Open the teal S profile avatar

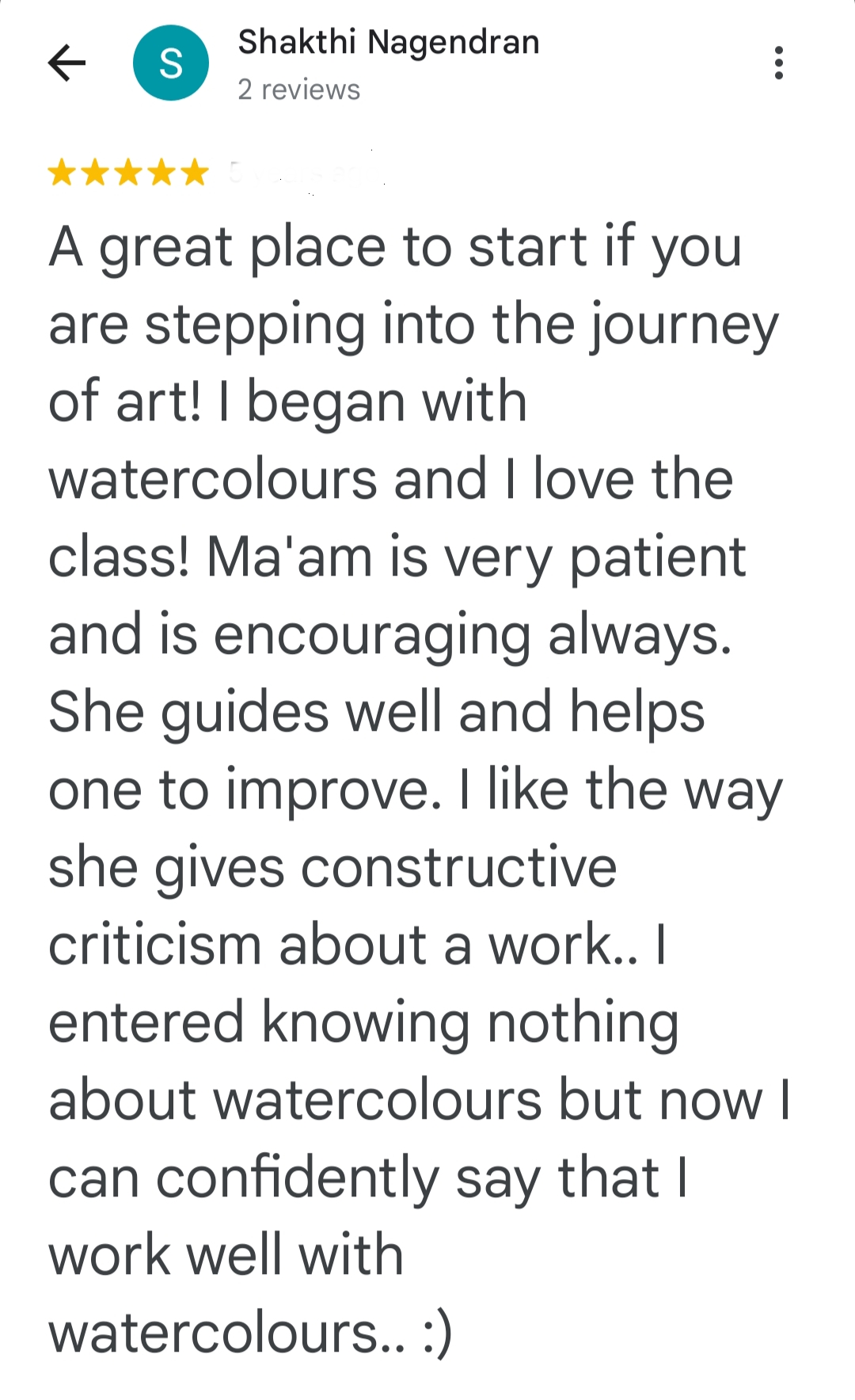(171, 63)
